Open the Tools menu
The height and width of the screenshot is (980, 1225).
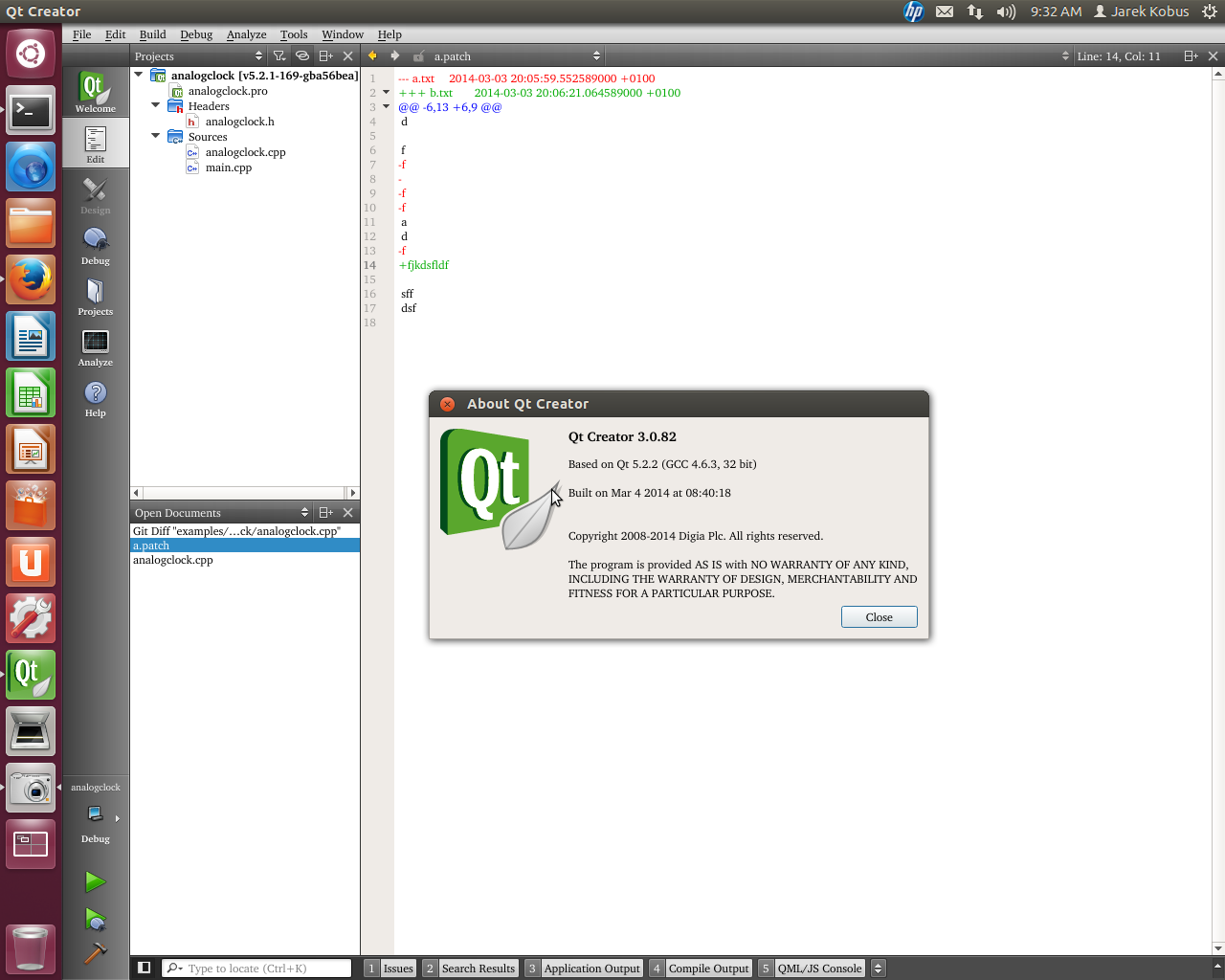coord(294,33)
